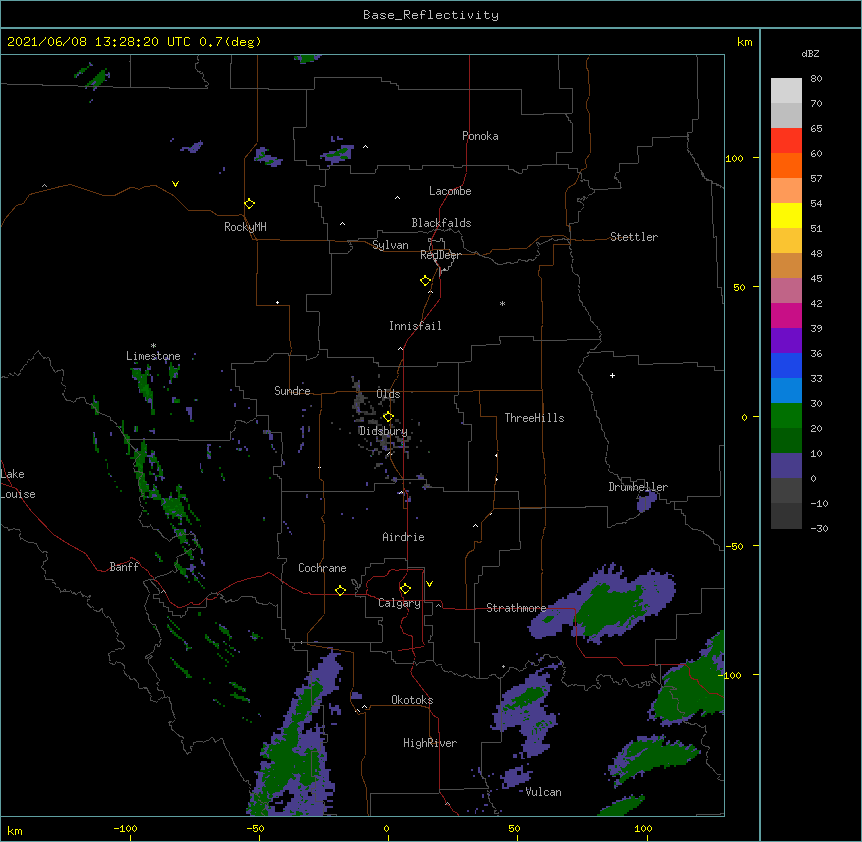862x842 pixels.
Task: Click the yellow diamond marker at Calgary
Action: (x=405, y=589)
